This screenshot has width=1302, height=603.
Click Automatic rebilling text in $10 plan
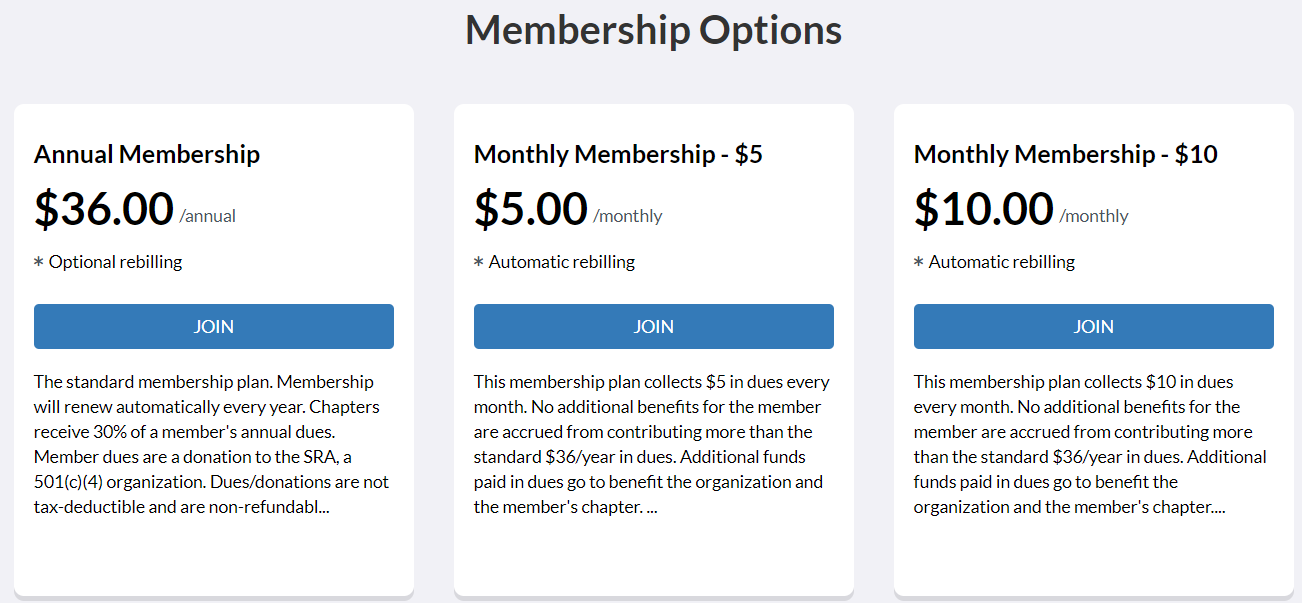[1002, 262]
